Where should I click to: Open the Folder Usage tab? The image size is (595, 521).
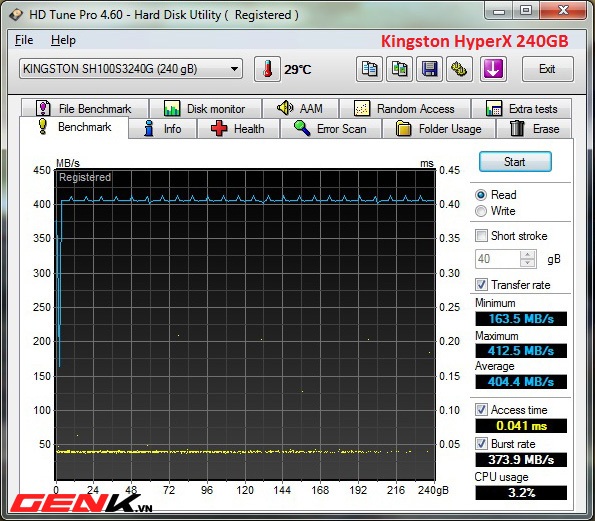[439, 129]
